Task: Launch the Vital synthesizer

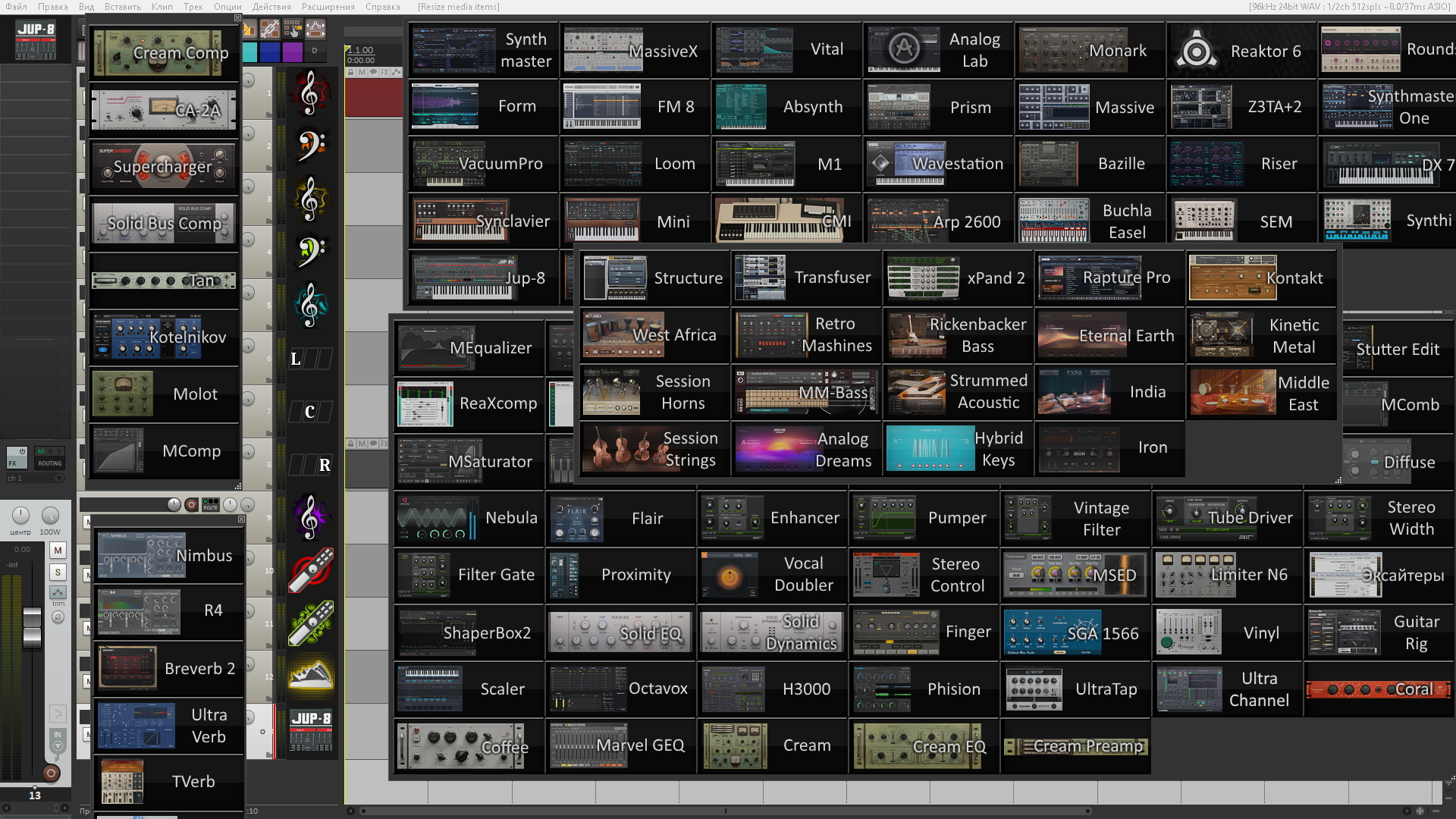Action: tap(786, 50)
